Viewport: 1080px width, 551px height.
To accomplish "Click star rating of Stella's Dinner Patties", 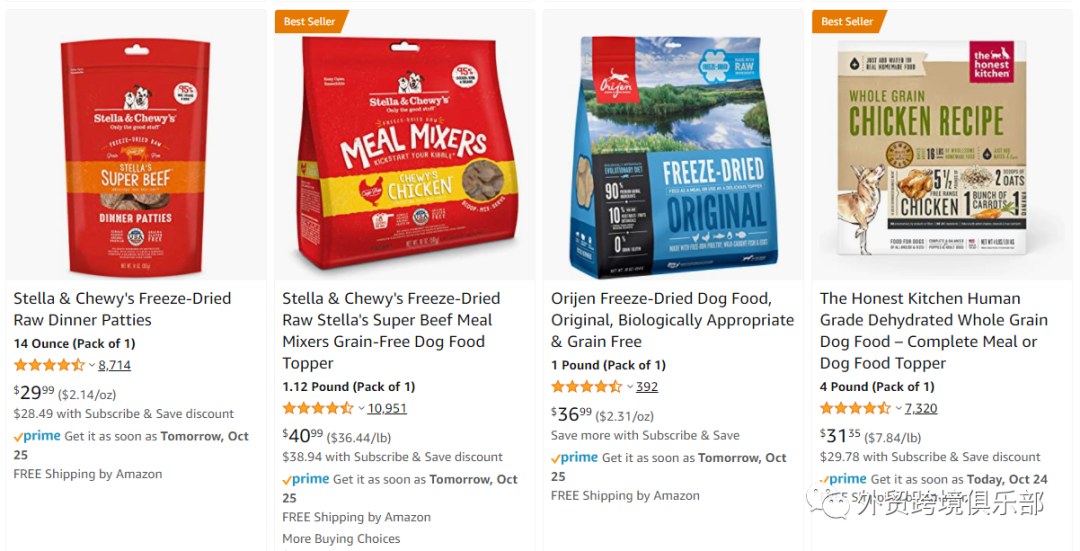I will coord(49,365).
